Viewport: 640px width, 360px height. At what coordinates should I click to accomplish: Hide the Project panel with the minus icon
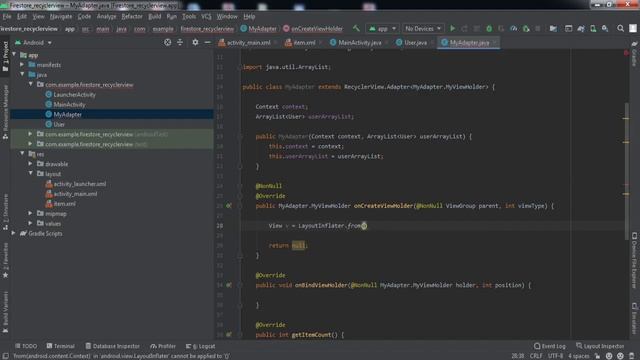207,42
